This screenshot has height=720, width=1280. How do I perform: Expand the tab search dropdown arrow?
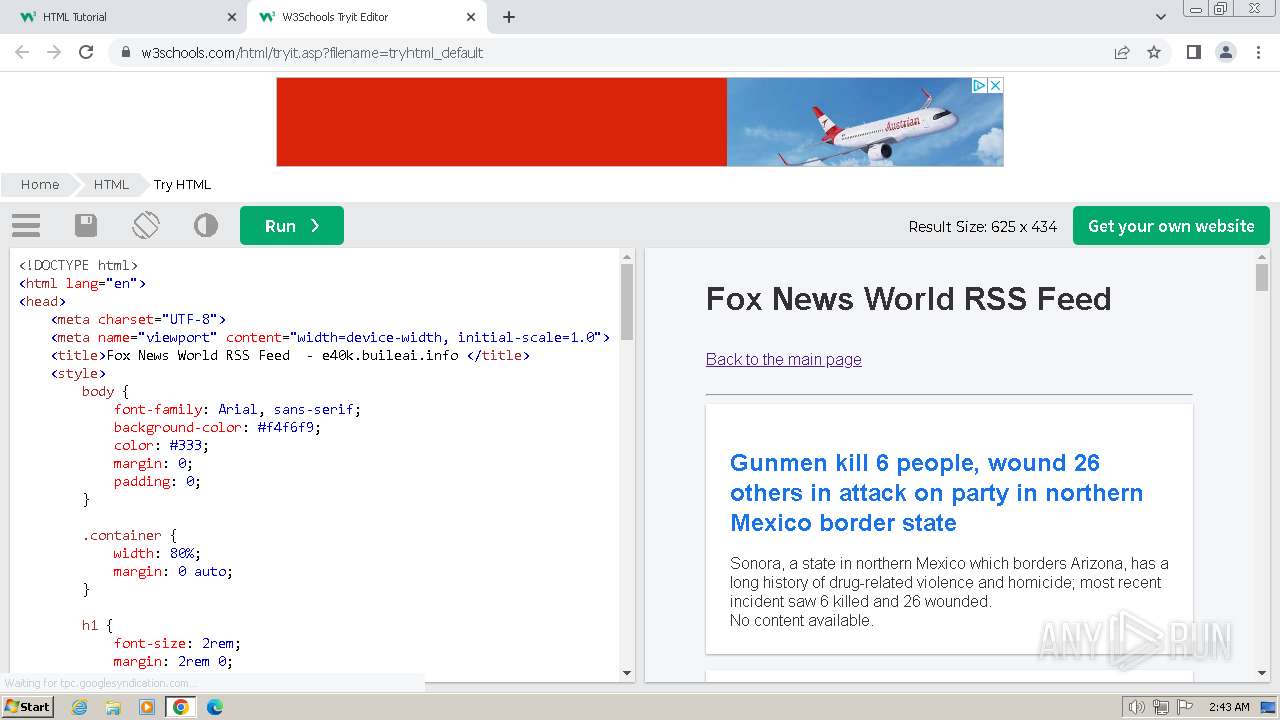click(x=1161, y=17)
